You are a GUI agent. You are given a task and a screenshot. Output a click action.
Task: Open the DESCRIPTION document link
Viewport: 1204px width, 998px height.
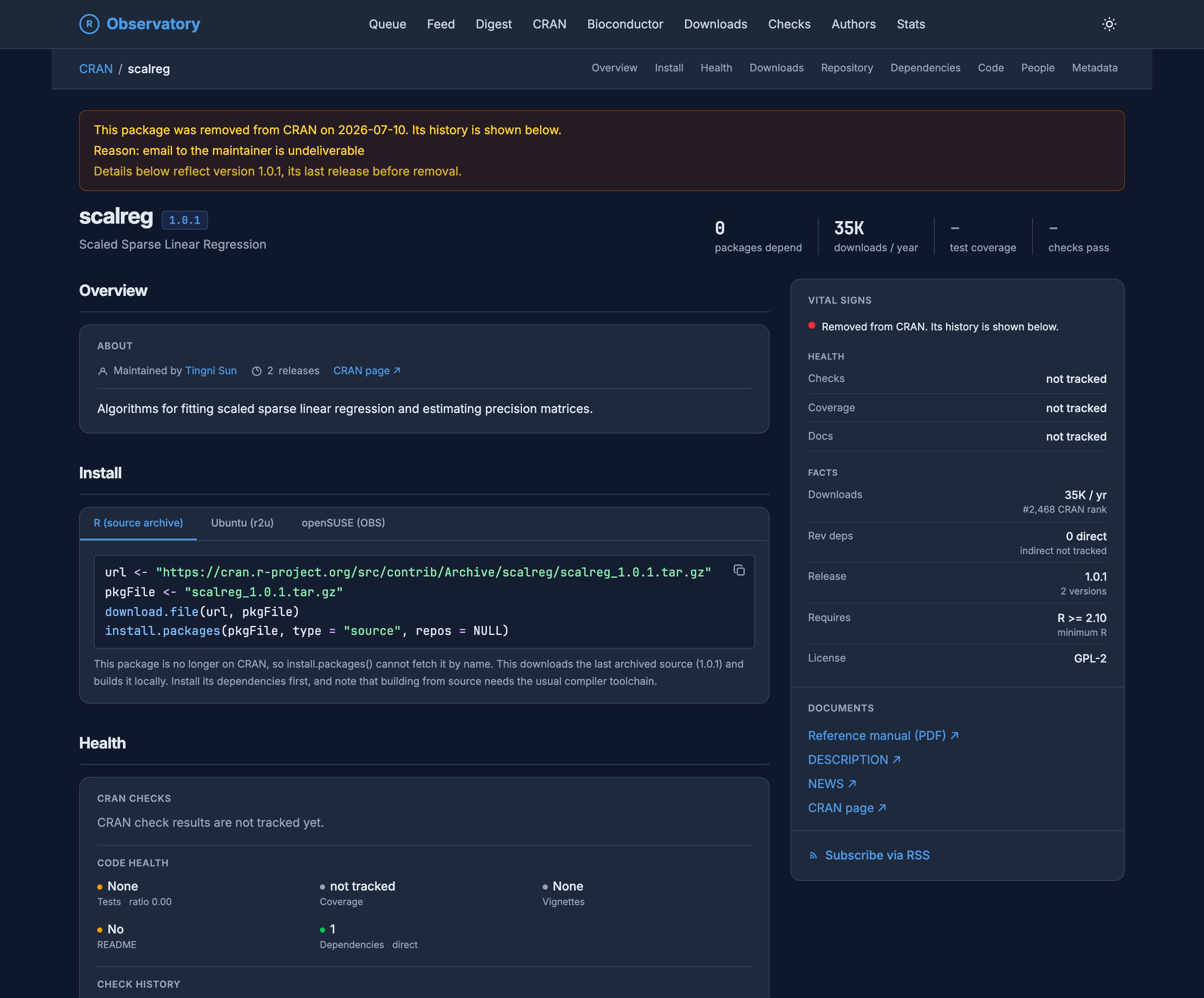coord(854,760)
